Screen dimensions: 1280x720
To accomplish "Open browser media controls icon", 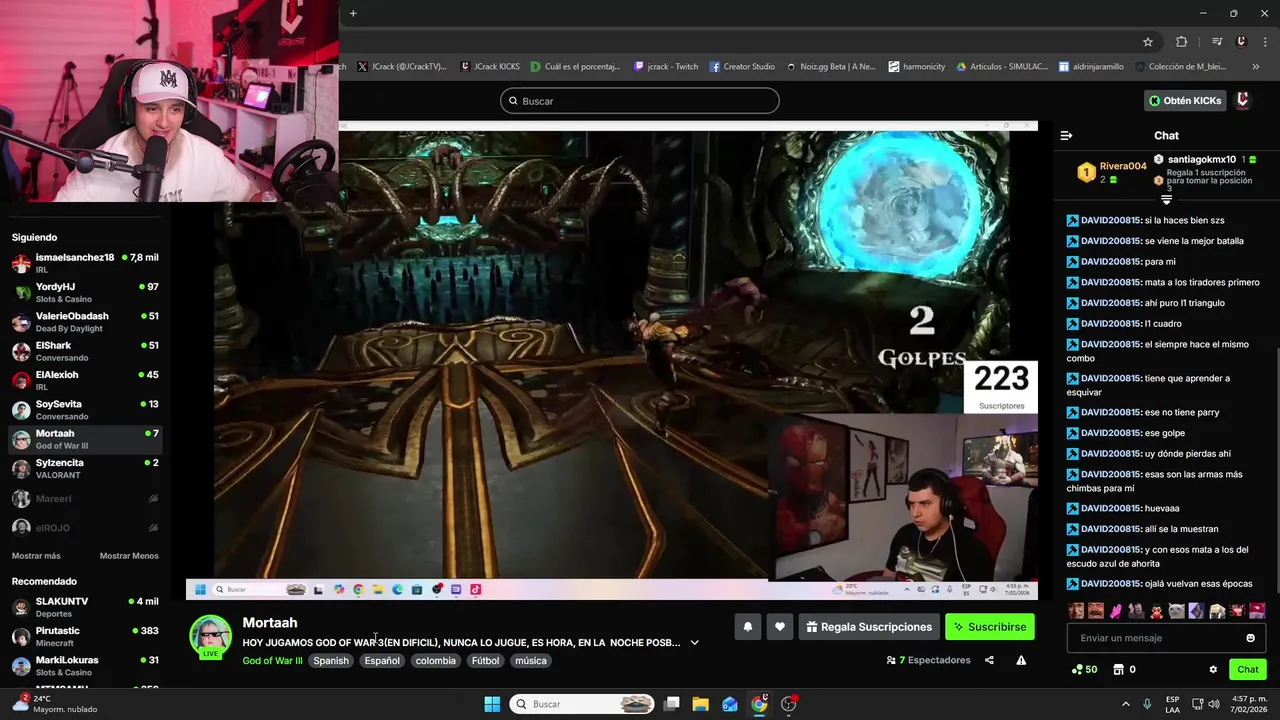I will pos(1217,42).
